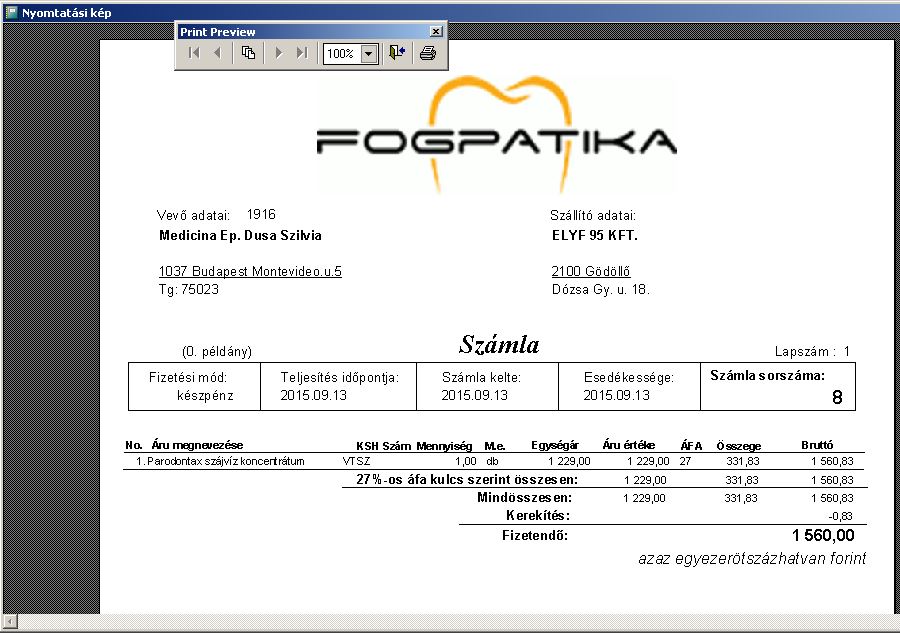Viewport: 900px width, 633px height.
Task: Click the "Bruttó" column header
Action: coord(817,445)
